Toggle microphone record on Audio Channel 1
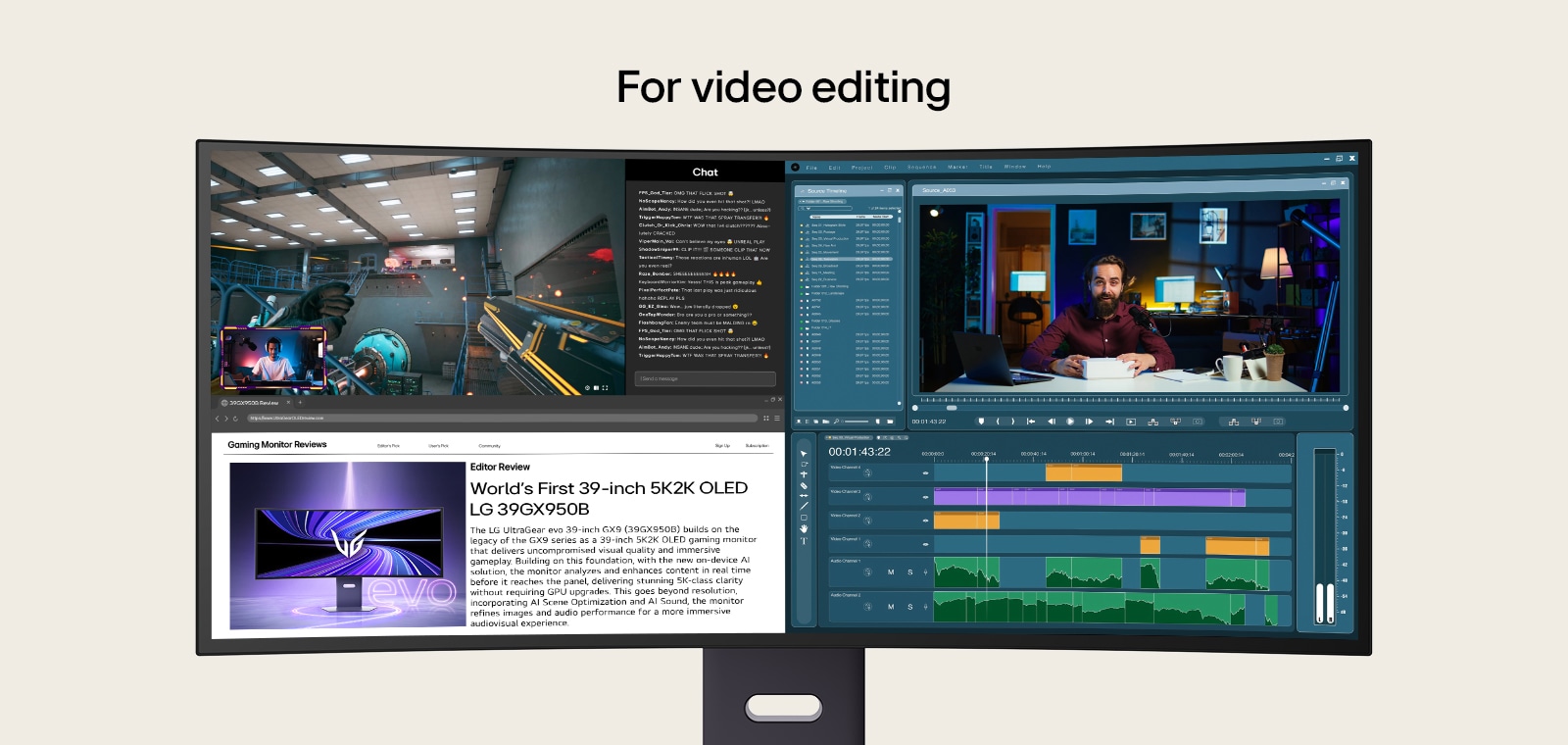This screenshot has height=745, width=1568. pyautogui.click(x=925, y=572)
